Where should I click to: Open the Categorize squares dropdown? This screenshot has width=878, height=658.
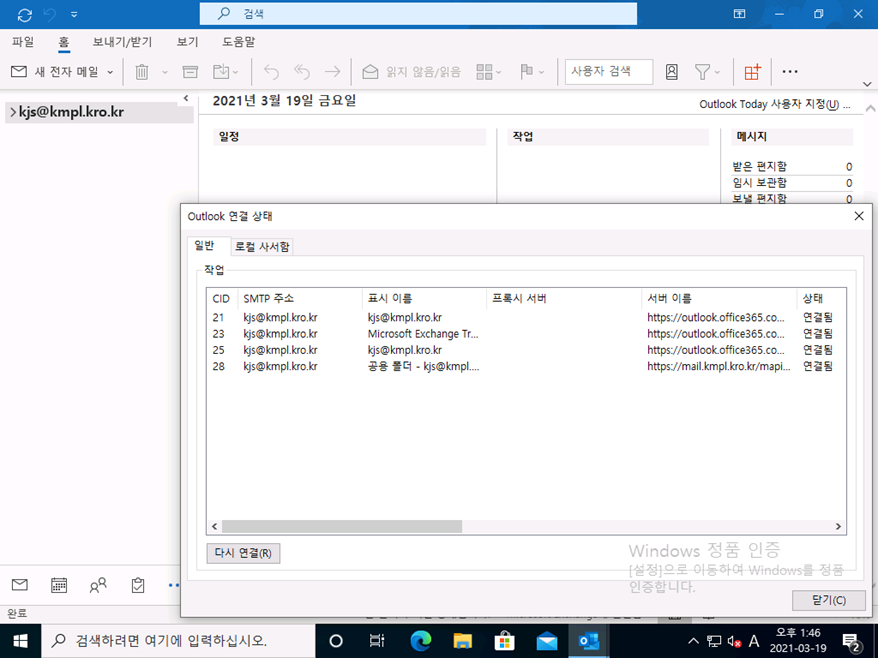(488, 72)
